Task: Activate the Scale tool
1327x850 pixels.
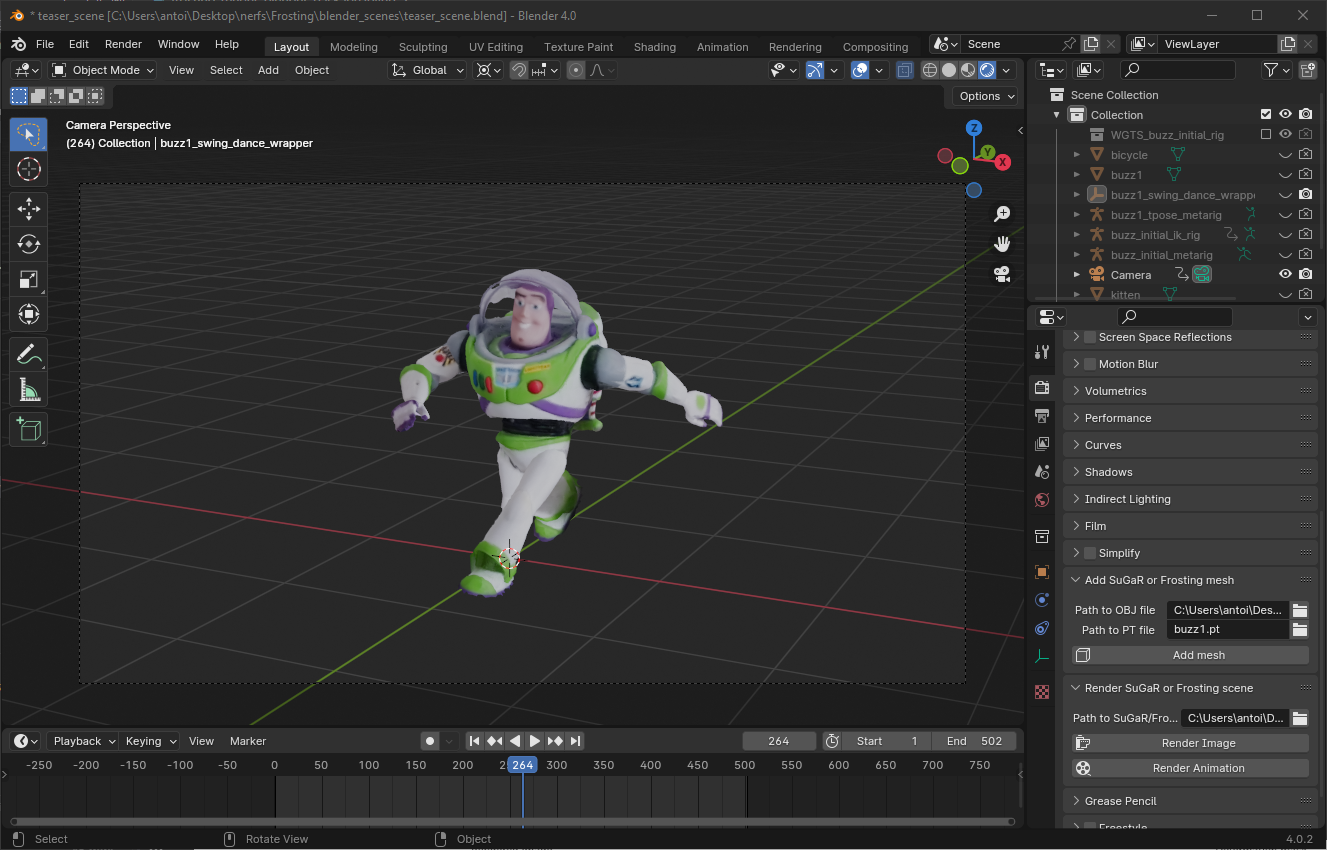Action: point(28,279)
